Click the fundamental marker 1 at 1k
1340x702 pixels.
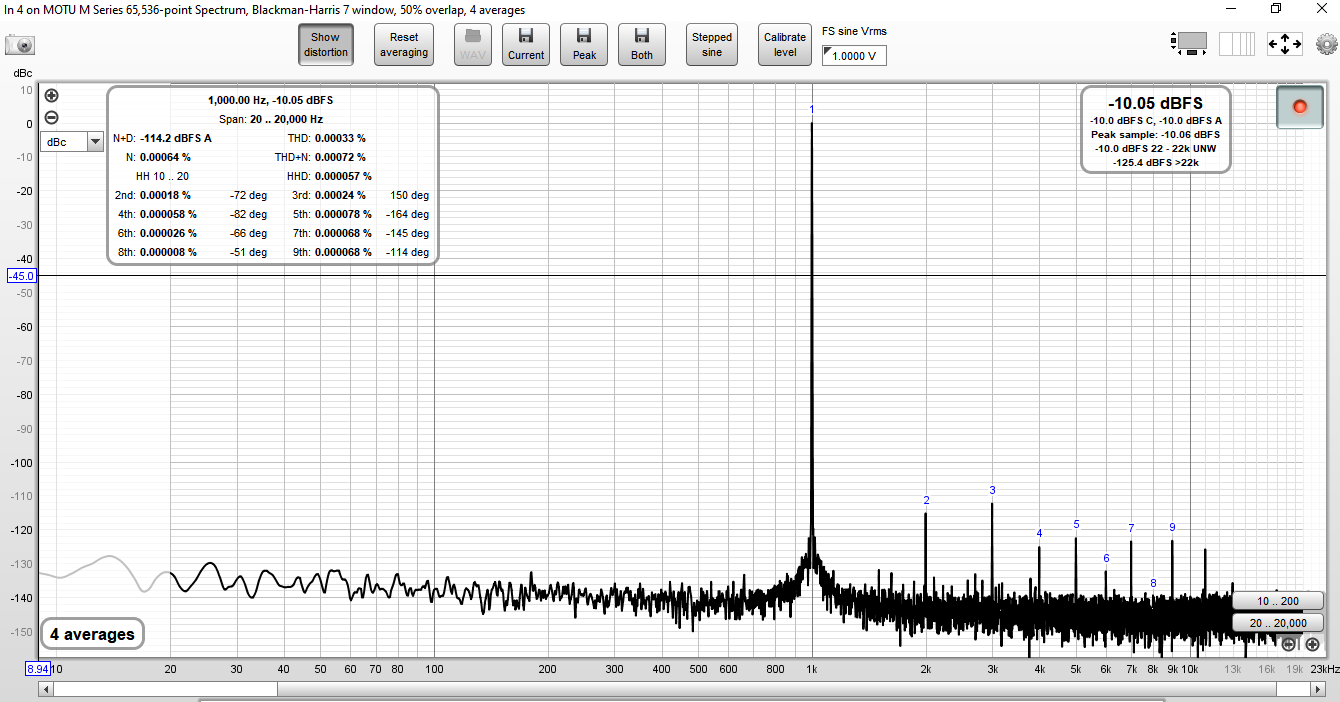(x=812, y=109)
